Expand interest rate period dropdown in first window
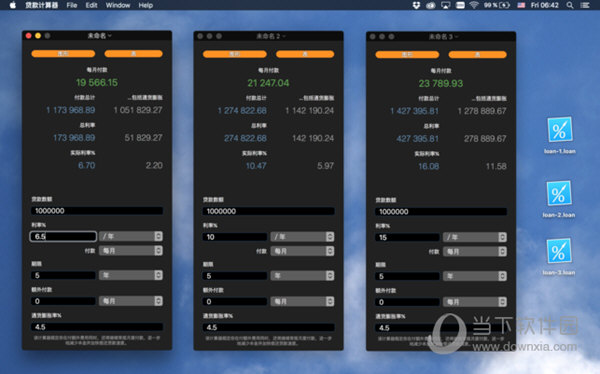This screenshot has width=600, height=374. (130, 236)
